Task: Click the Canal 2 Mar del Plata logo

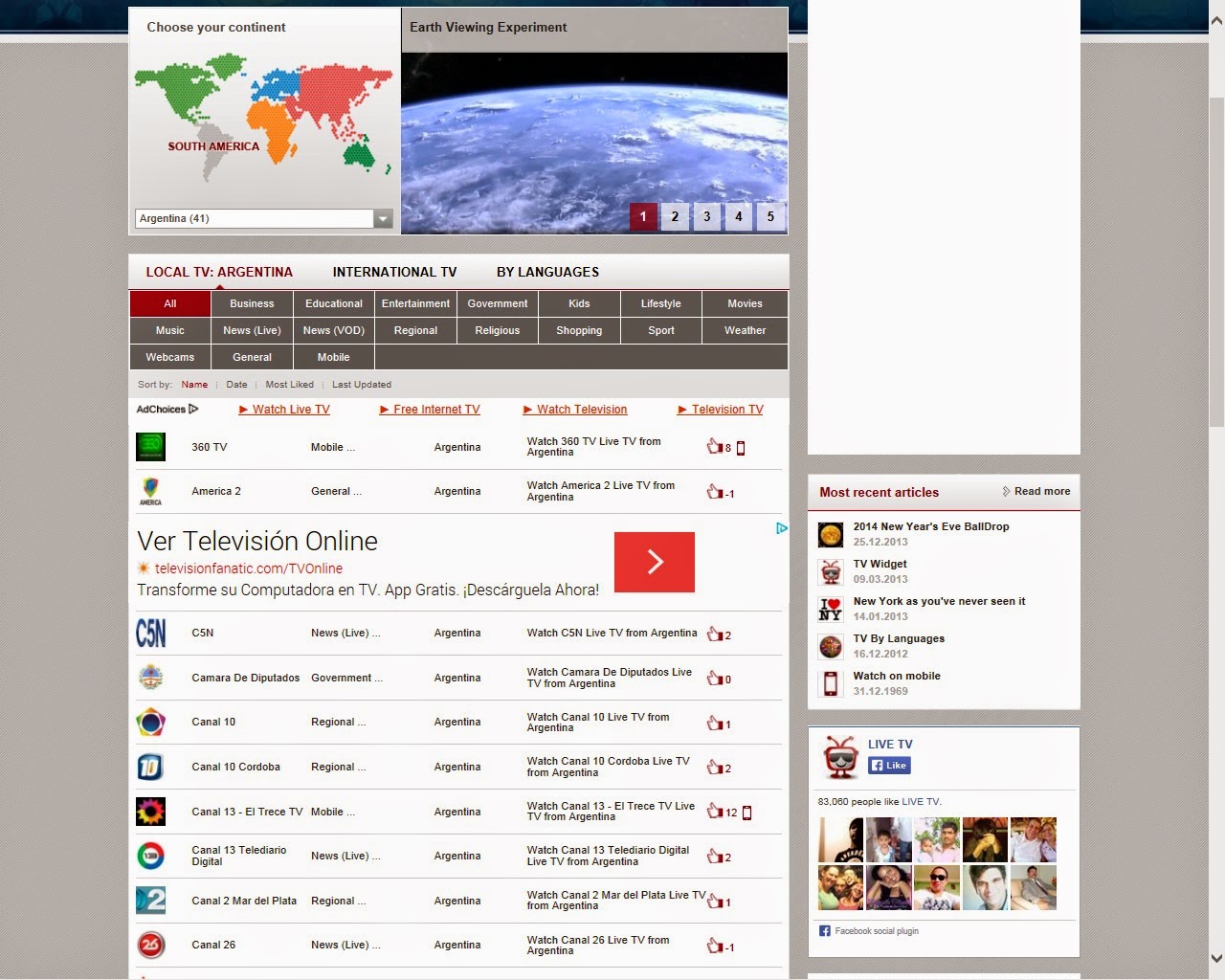Action: (150, 901)
